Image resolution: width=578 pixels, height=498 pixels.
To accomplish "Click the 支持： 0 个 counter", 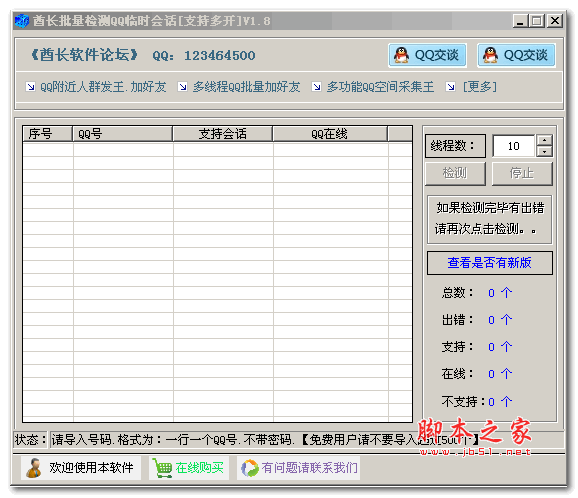I will click(477, 347).
